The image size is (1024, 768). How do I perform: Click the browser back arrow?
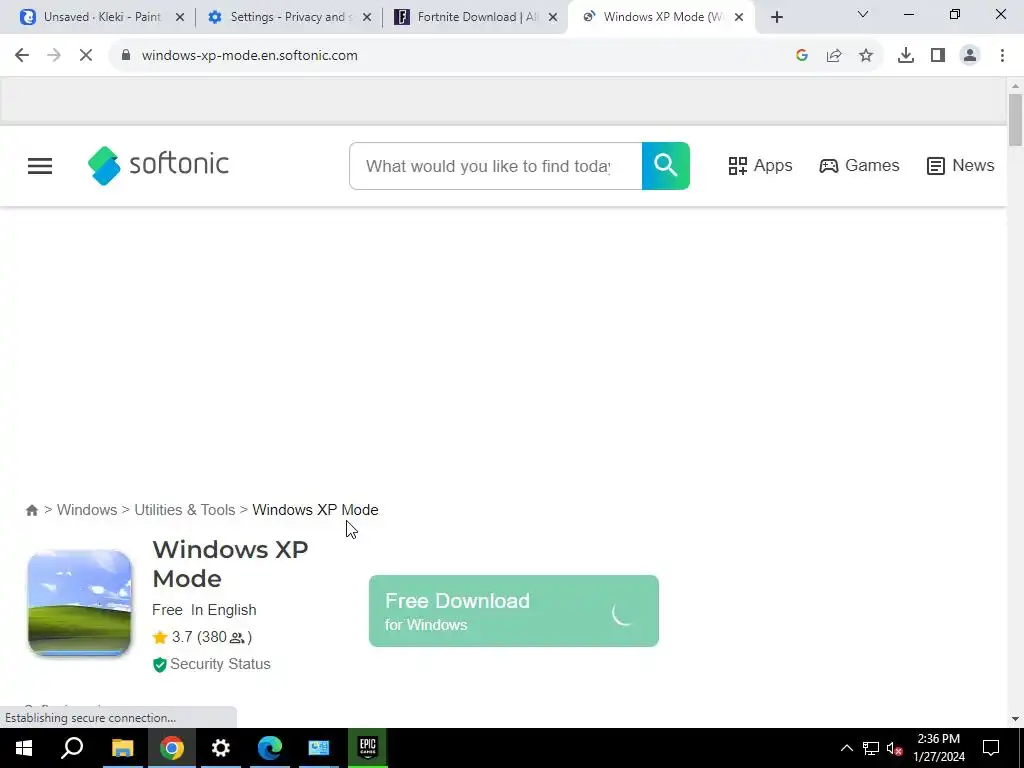click(x=22, y=56)
